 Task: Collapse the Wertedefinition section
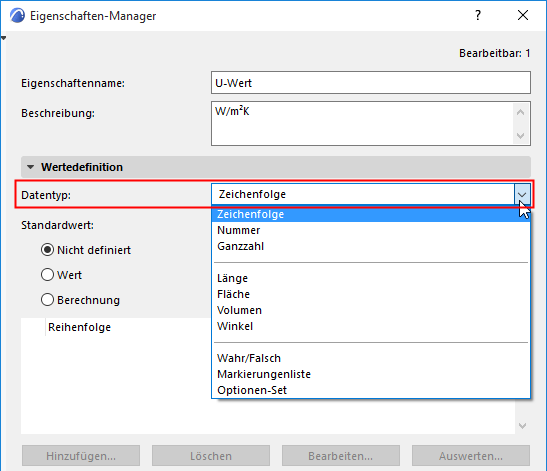pos(30,167)
